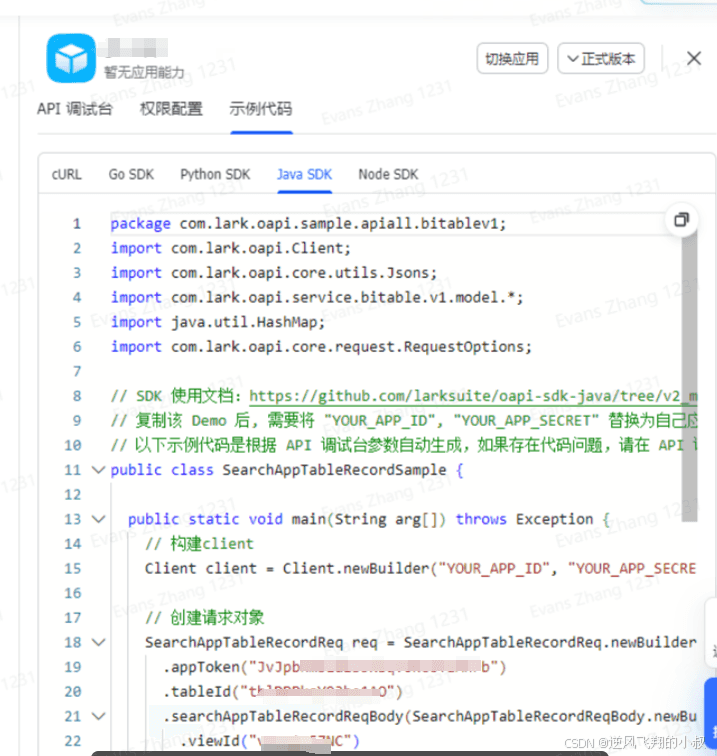Select the Go SDK code tab
717x756 pixels.
[x=131, y=174]
